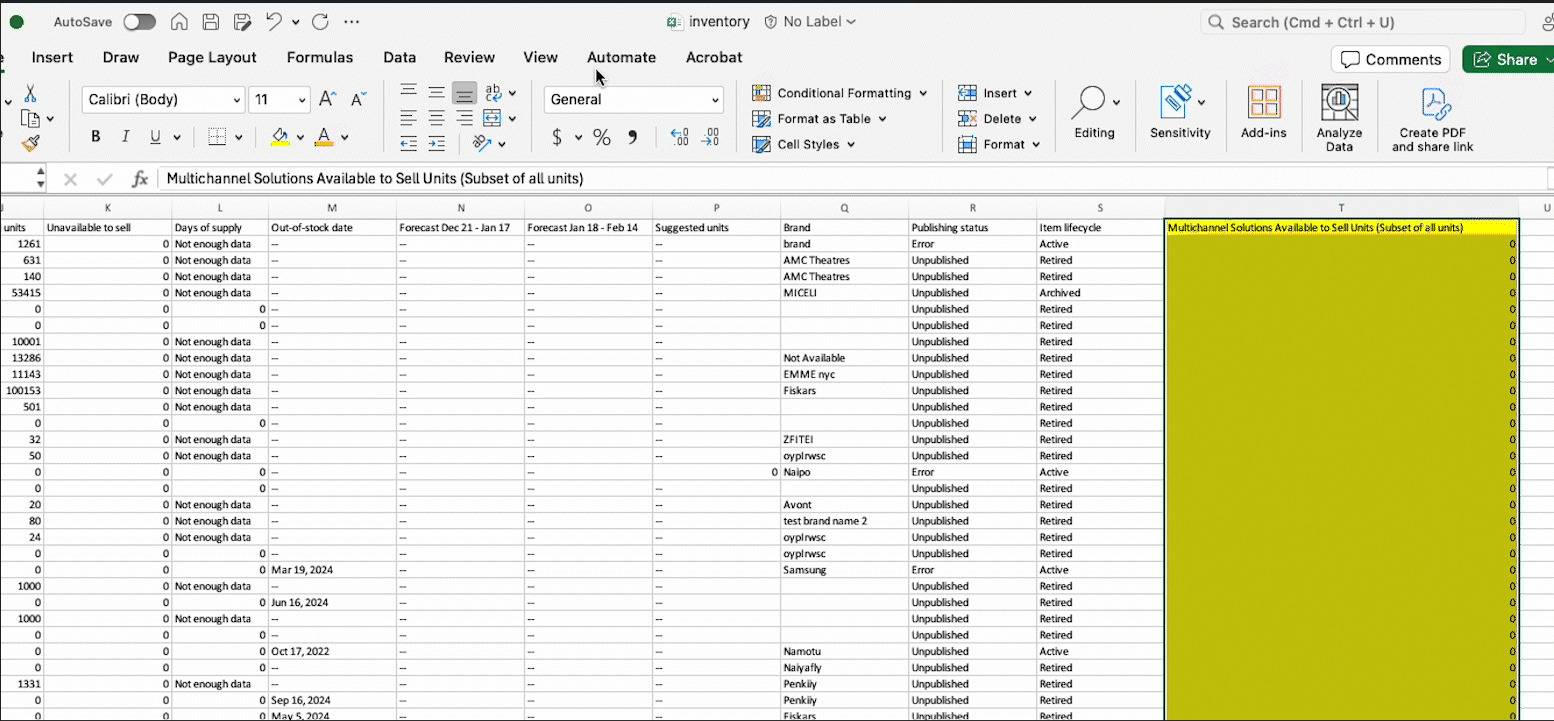Image resolution: width=1554 pixels, height=721 pixels.
Task: Open the Calibri (Body) font dropdown
Action: (x=237, y=100)
